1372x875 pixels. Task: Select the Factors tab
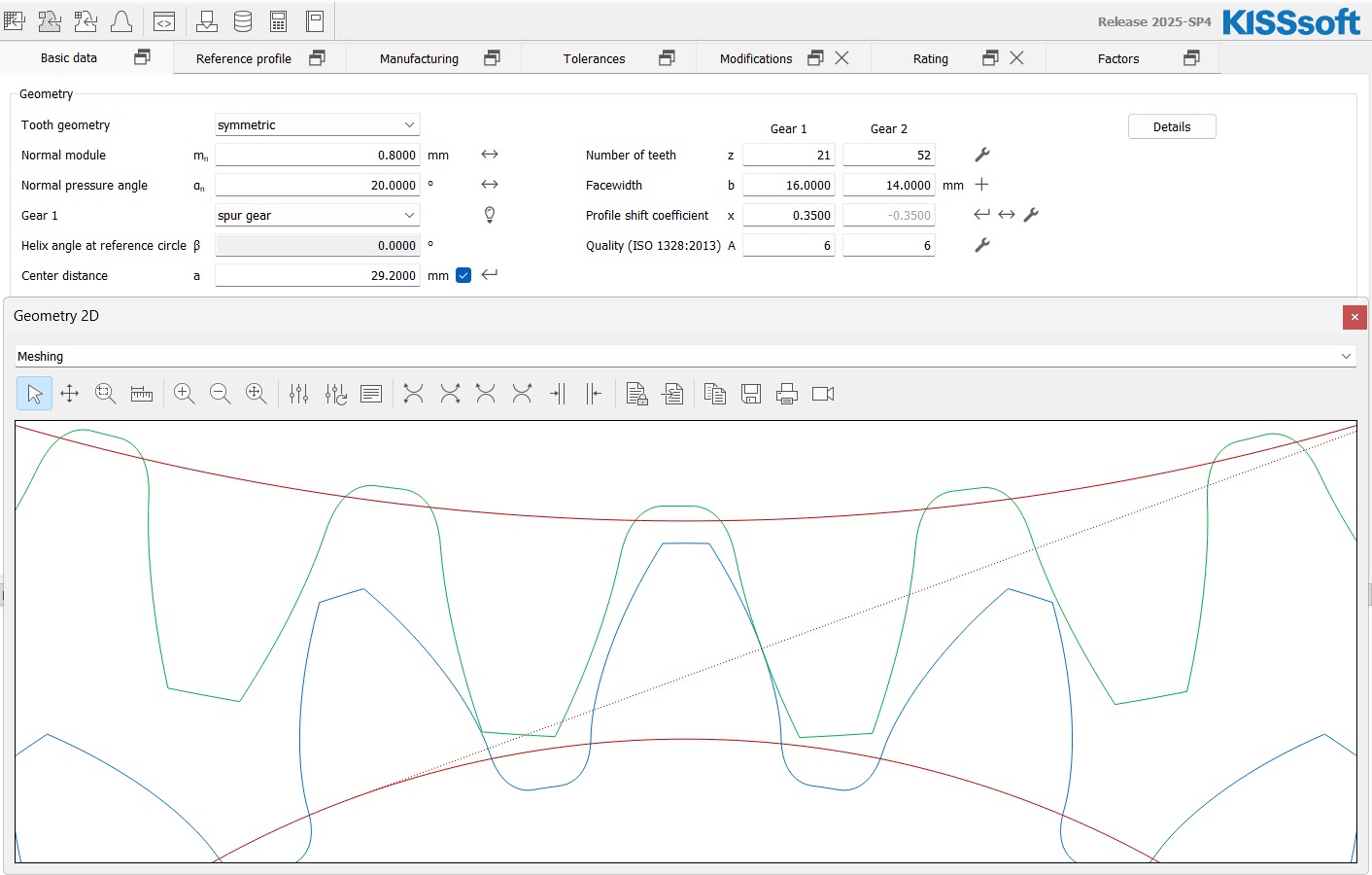(x=1118, y=58)
